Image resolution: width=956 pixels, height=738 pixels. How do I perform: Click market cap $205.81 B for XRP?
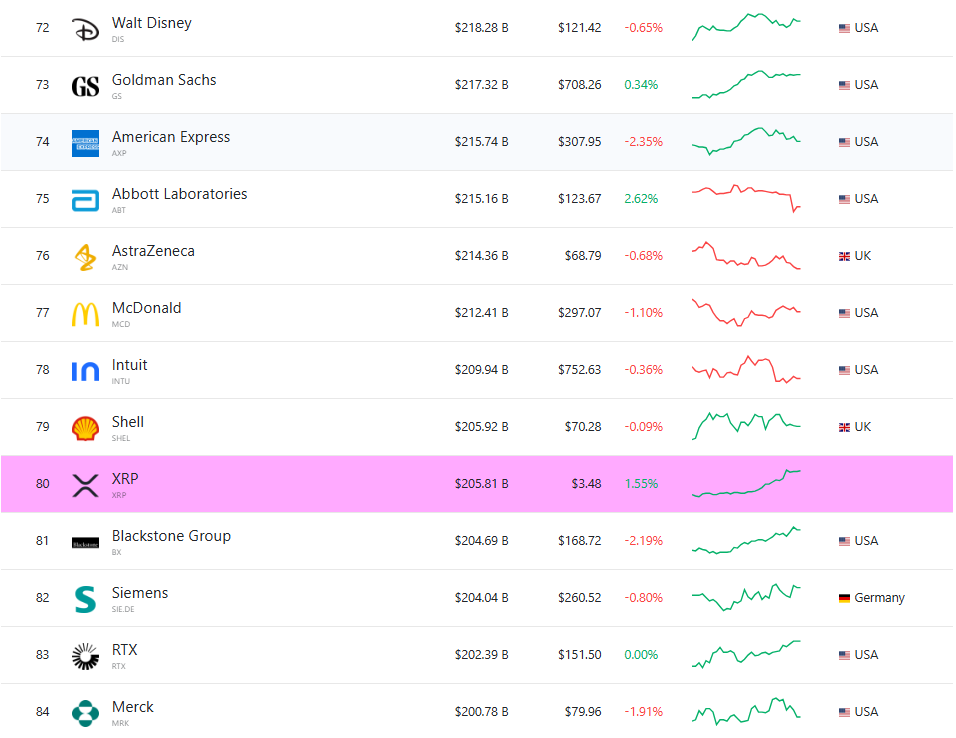[x=482, y=484]
